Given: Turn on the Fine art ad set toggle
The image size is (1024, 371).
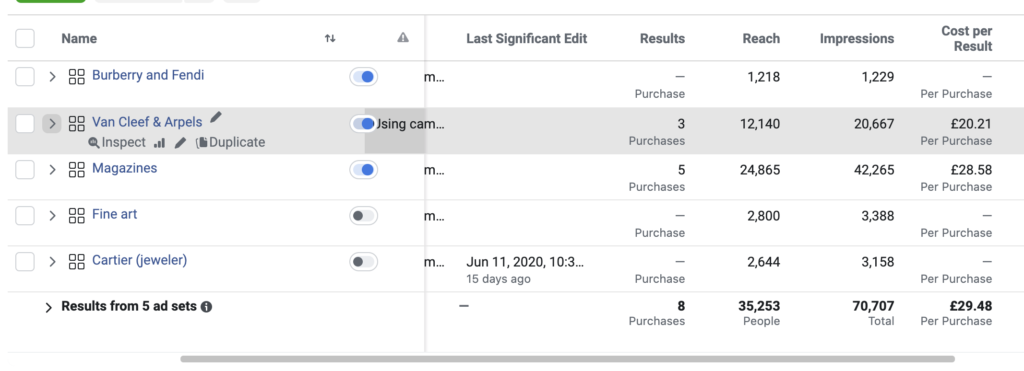Looking at the screenshot, I should point(364,216).
